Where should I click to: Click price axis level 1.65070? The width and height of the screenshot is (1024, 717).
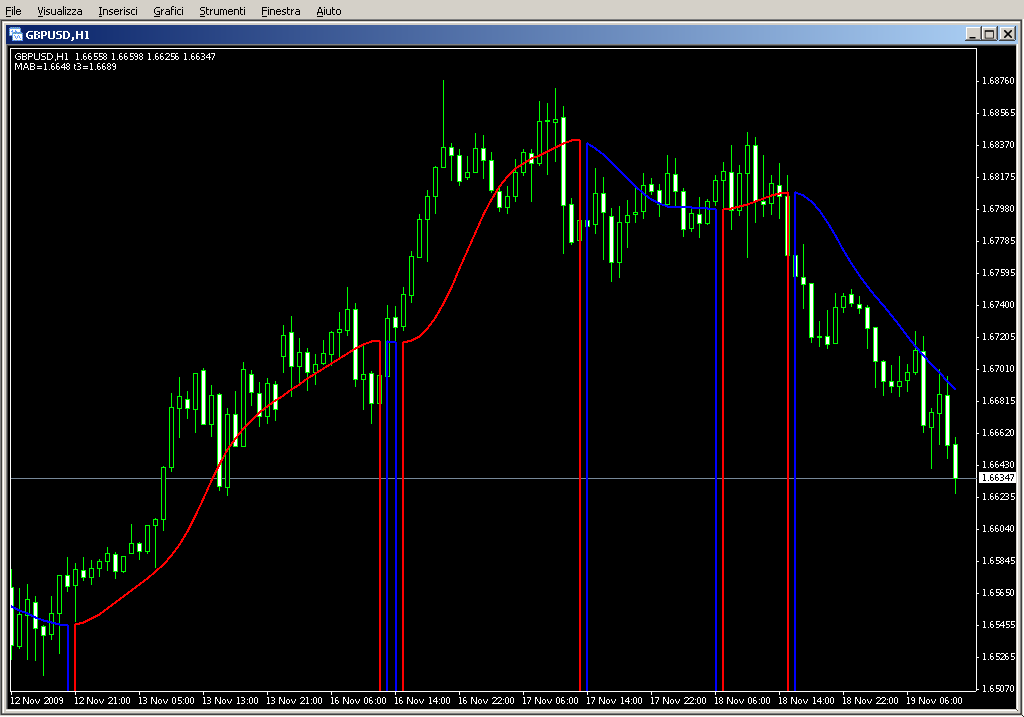point(999,689)
